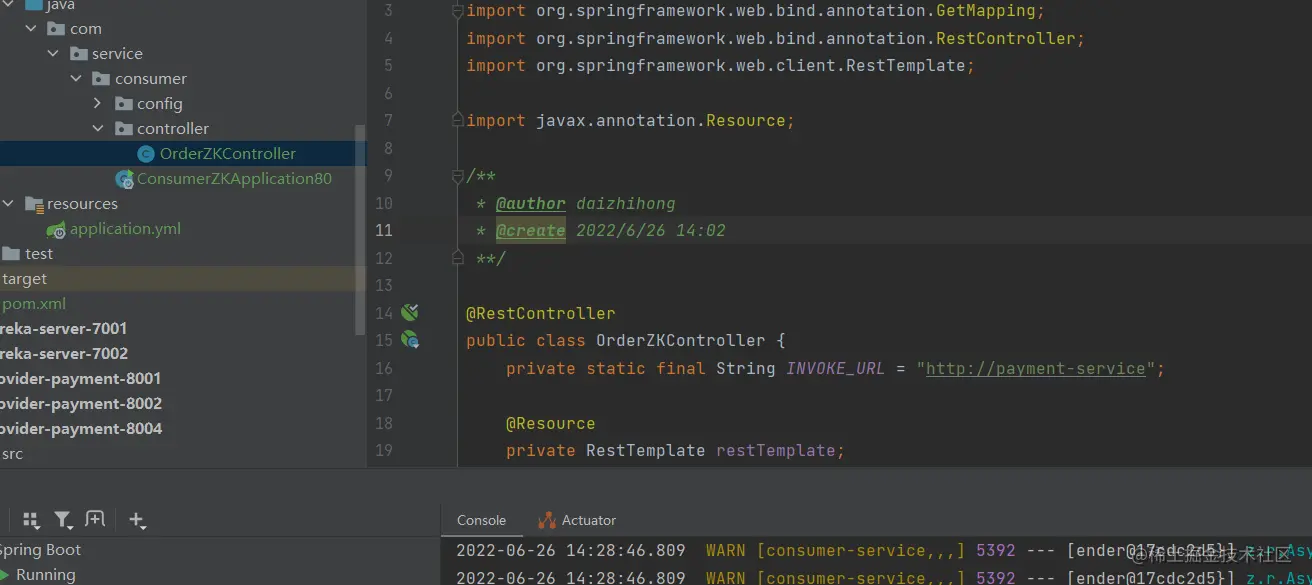This screenshot has width=1312, height=585.
Task: Open the http://payment-service URL link in code
Action: tap(1035, 368)
